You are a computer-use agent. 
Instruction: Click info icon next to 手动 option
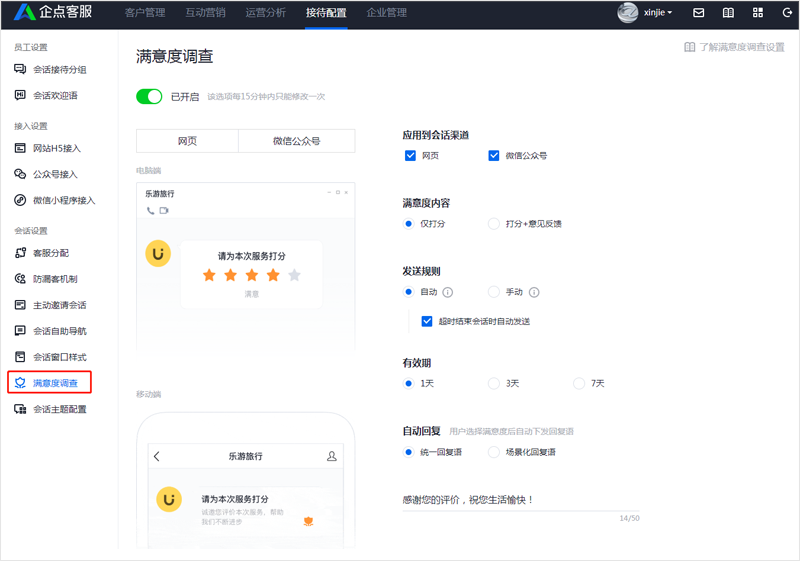click(x=534, y=292)
